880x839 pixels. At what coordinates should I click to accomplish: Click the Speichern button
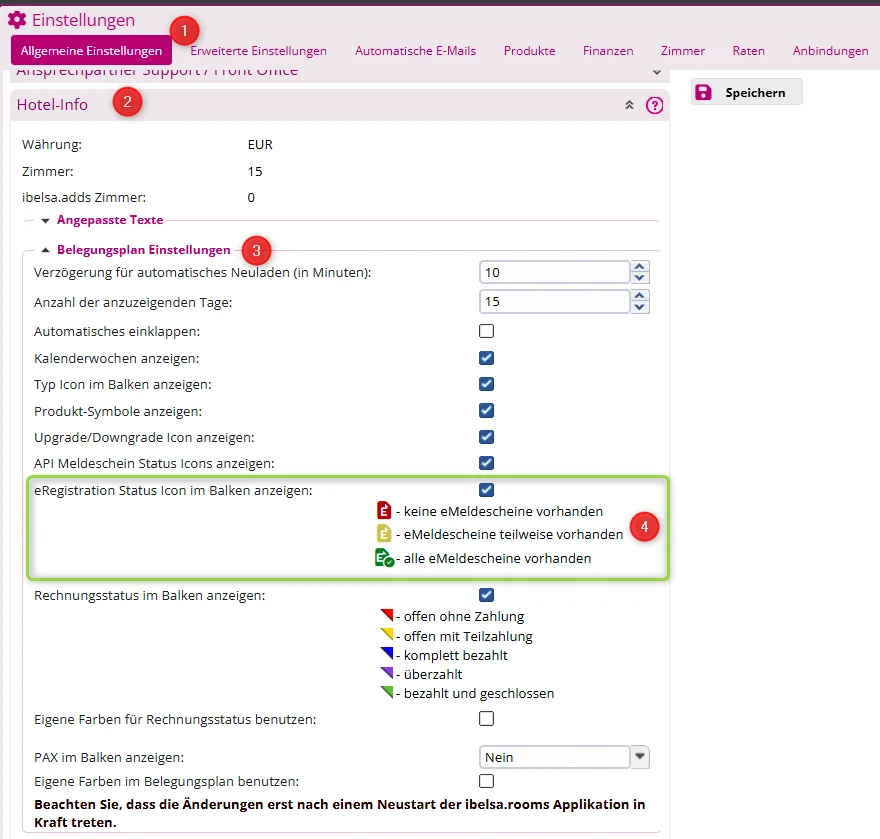click(746, 93)
